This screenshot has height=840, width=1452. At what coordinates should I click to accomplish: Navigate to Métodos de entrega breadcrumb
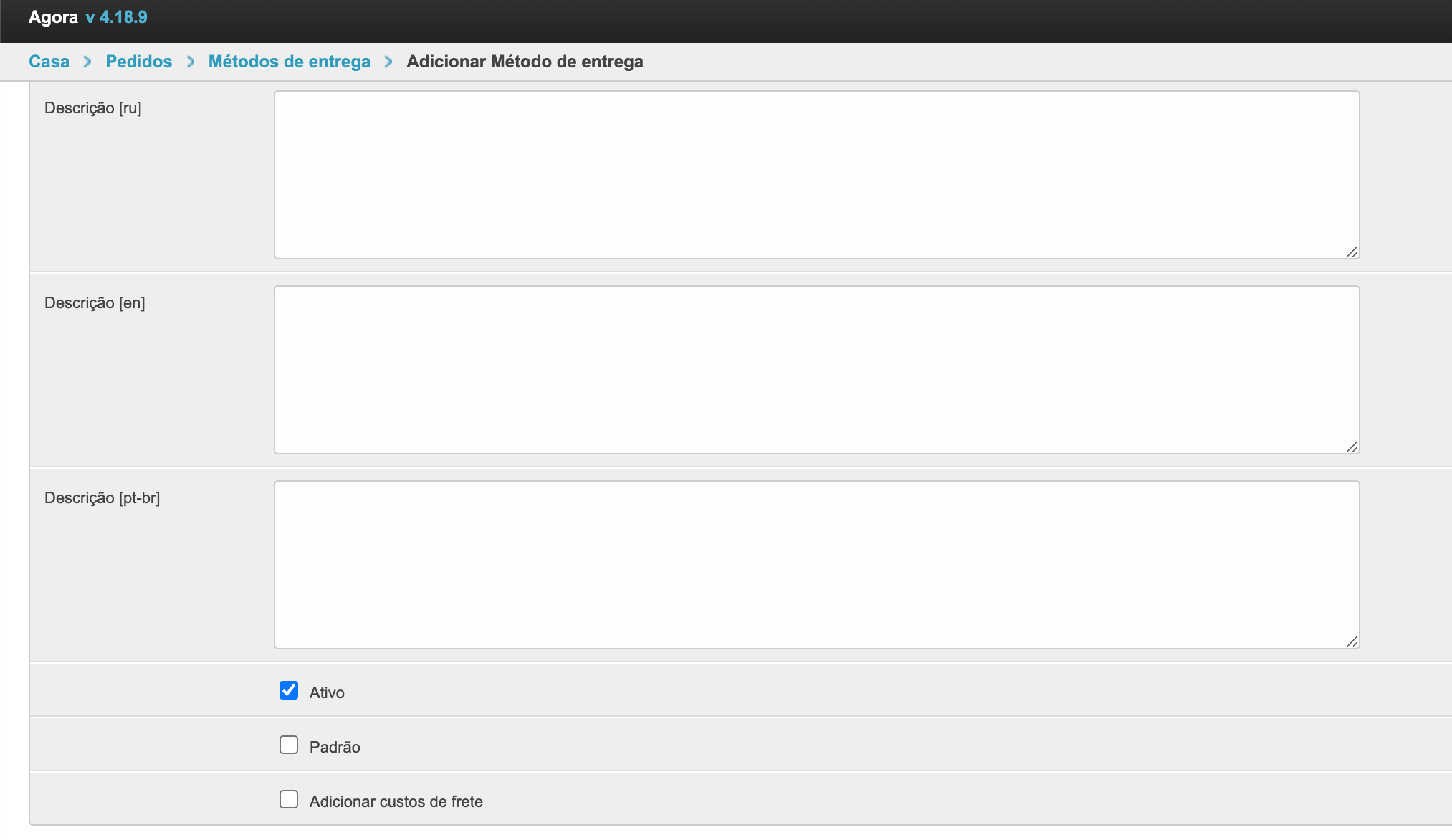290,62
